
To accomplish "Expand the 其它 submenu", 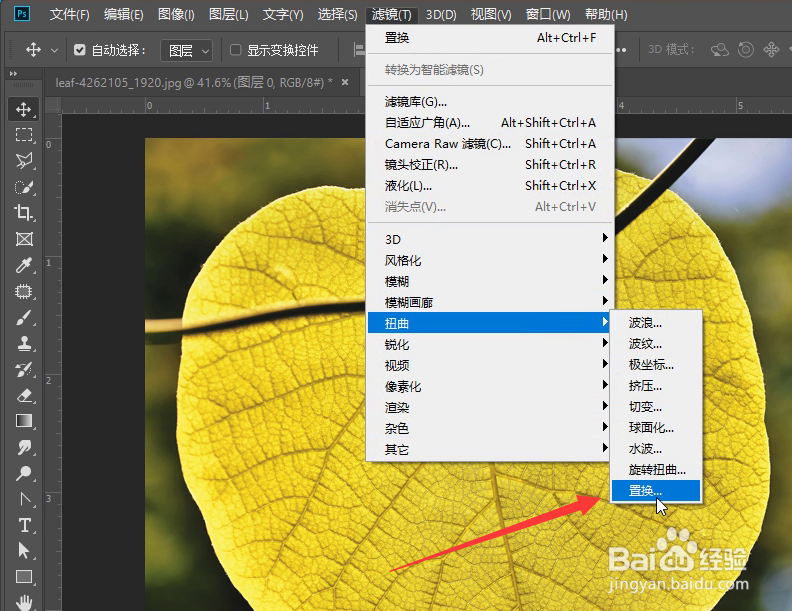I will coord(489,449).
